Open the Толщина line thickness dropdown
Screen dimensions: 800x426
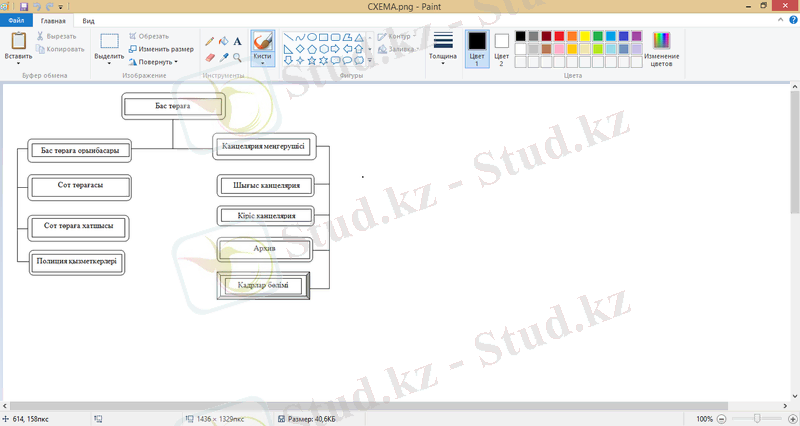pyautogui.click(x=443, y=47)
